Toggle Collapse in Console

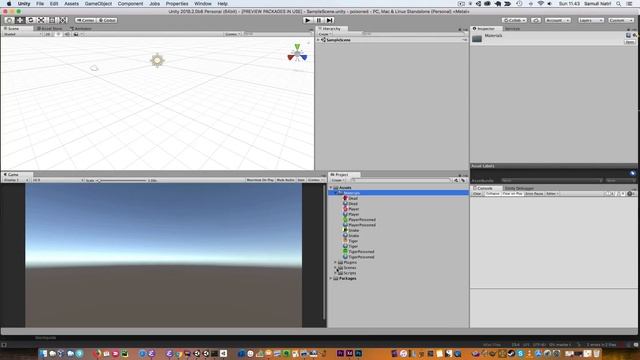pyautogui.click(x=492, y=194)
